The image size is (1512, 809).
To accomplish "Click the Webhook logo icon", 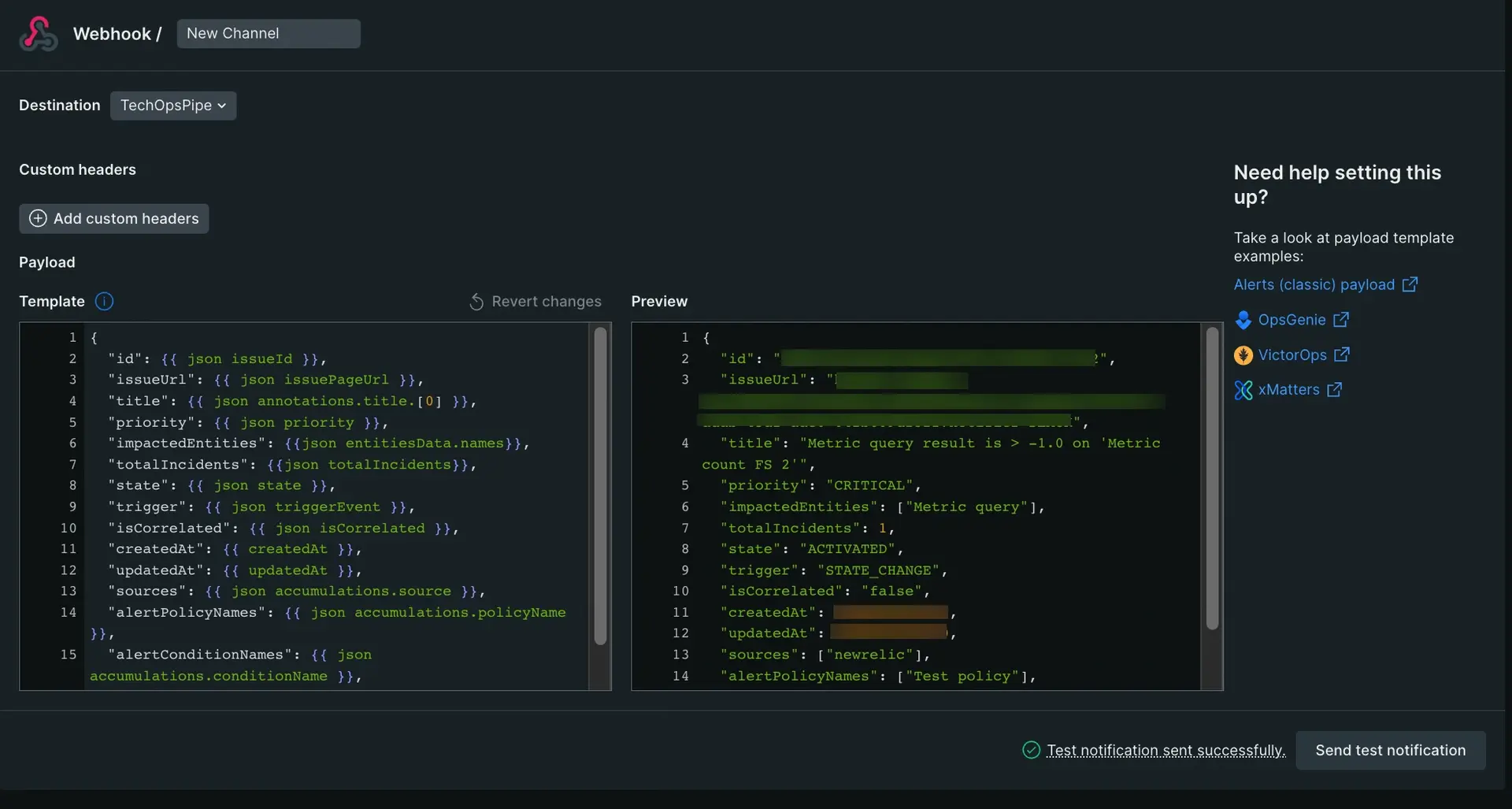I will pos(38,34).
